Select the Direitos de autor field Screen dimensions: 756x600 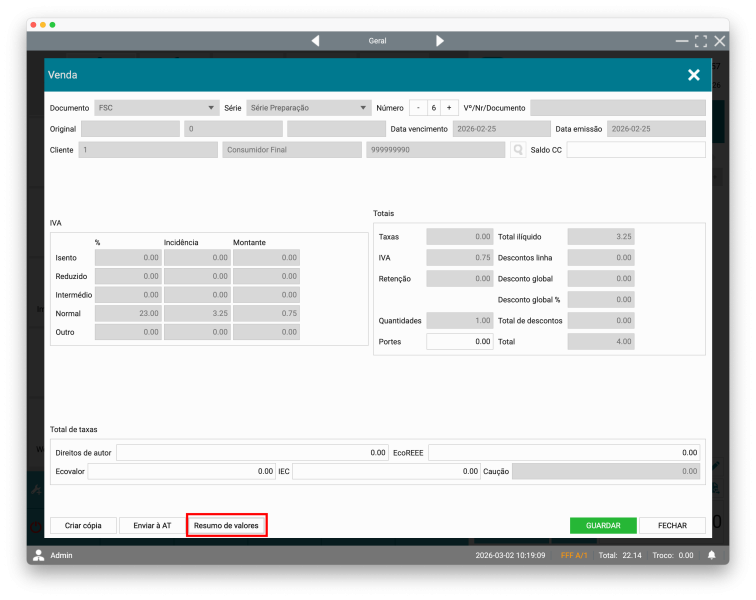tap(252, 453)
